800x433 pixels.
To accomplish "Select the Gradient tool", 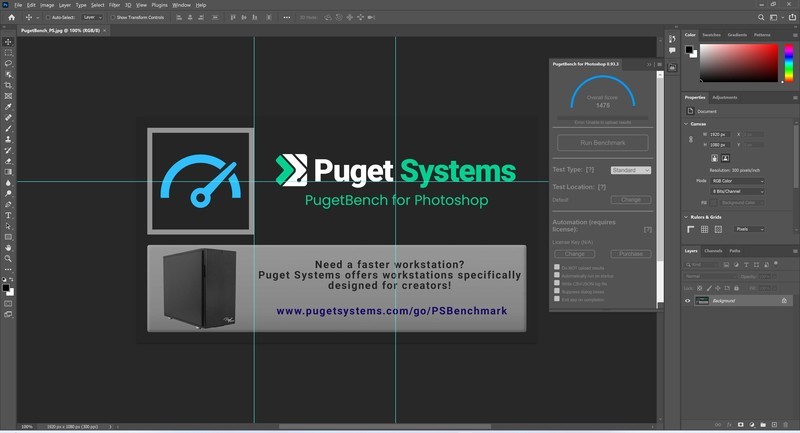I will 8,172.
